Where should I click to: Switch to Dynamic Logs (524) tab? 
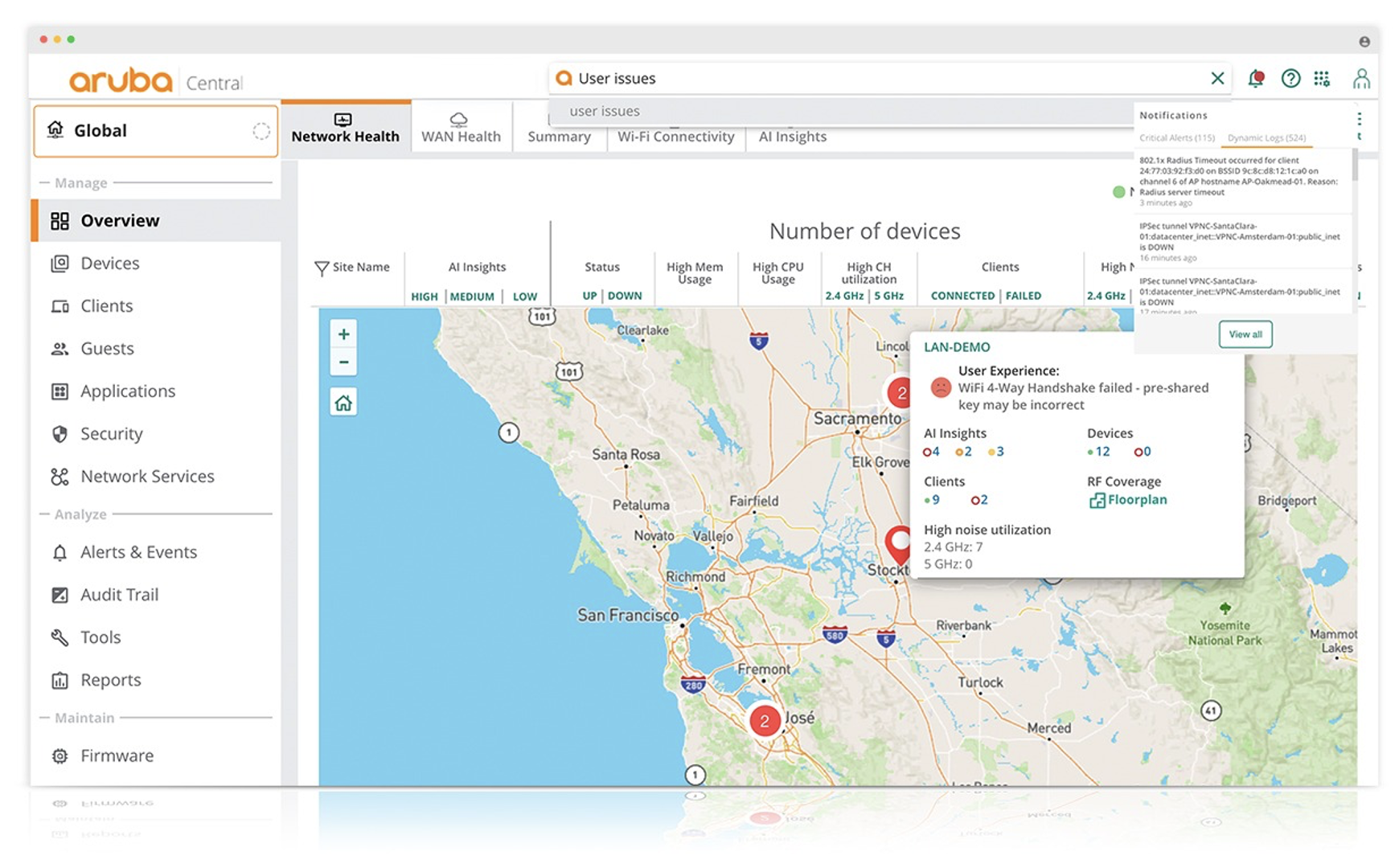click(x=1266, y=137)
